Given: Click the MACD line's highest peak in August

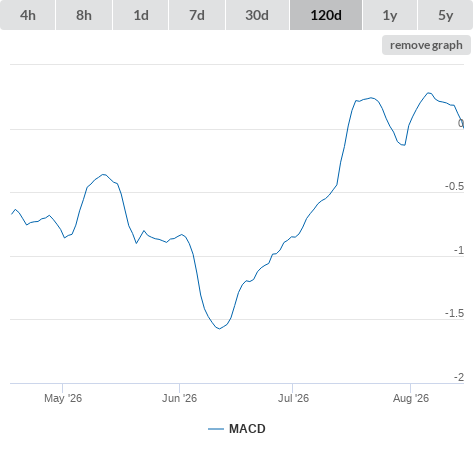Looking at the screenshot, I should pyautogui.click(x=429, y=93).
